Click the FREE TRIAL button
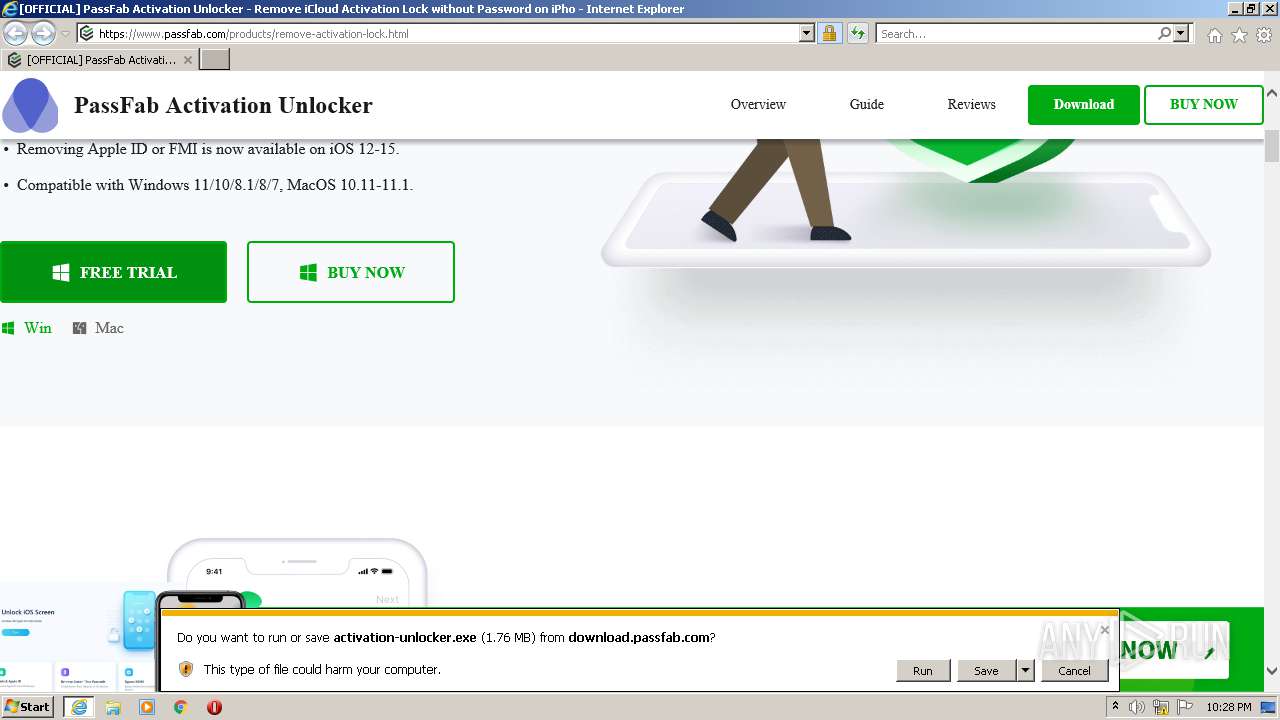Viewport: 1280px width, 720px height. [x=113, y=272]
